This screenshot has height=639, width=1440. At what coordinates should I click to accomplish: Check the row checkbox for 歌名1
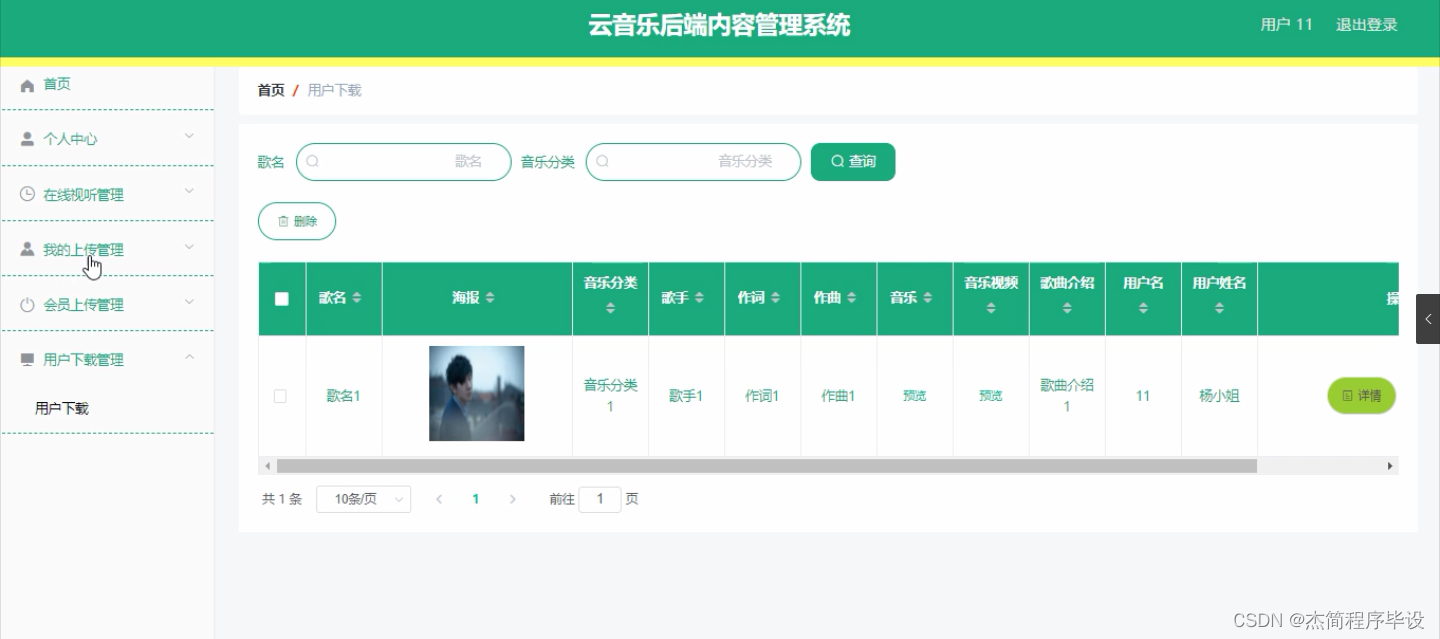281,395
